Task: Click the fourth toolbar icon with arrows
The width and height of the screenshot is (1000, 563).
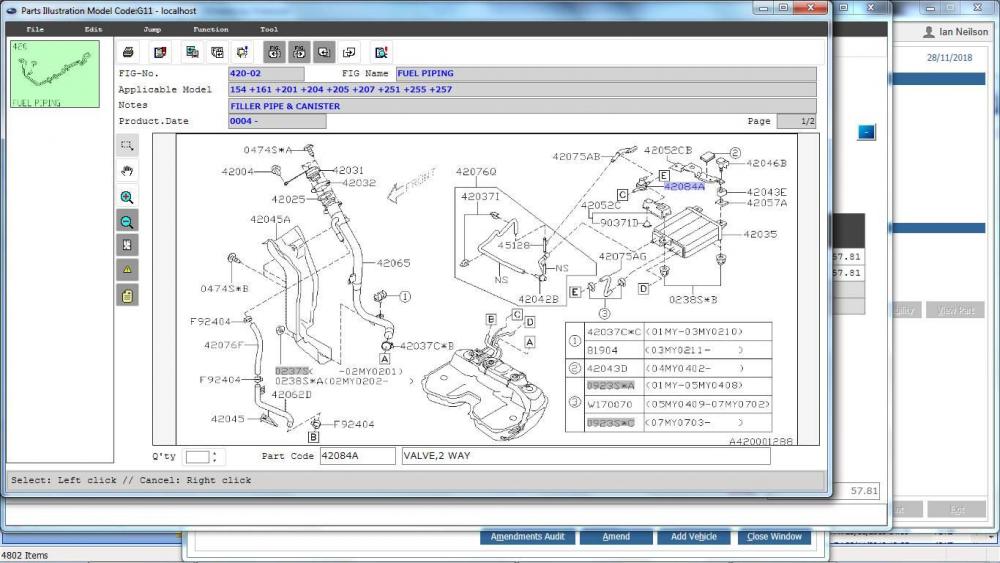Action: tap(217, 52)
